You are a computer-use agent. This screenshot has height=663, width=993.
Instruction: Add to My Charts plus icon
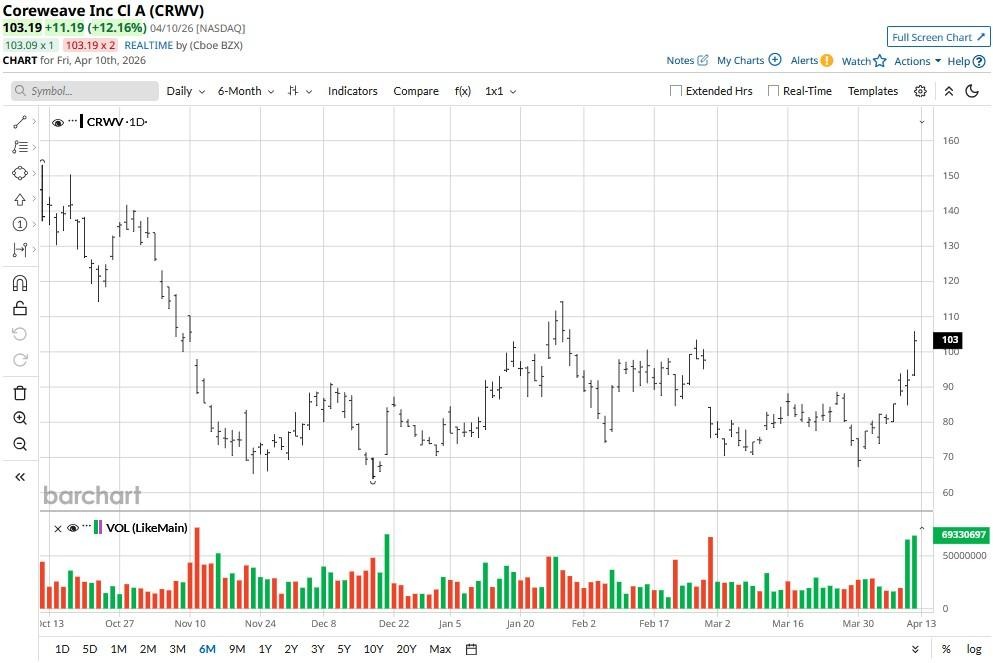pos(775,60)
